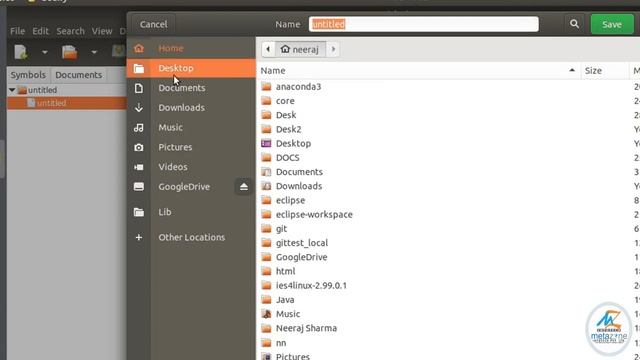640x360 pixels.
Task: Open the New file dropdown arrow in Geany
Action: coord(44,52)
